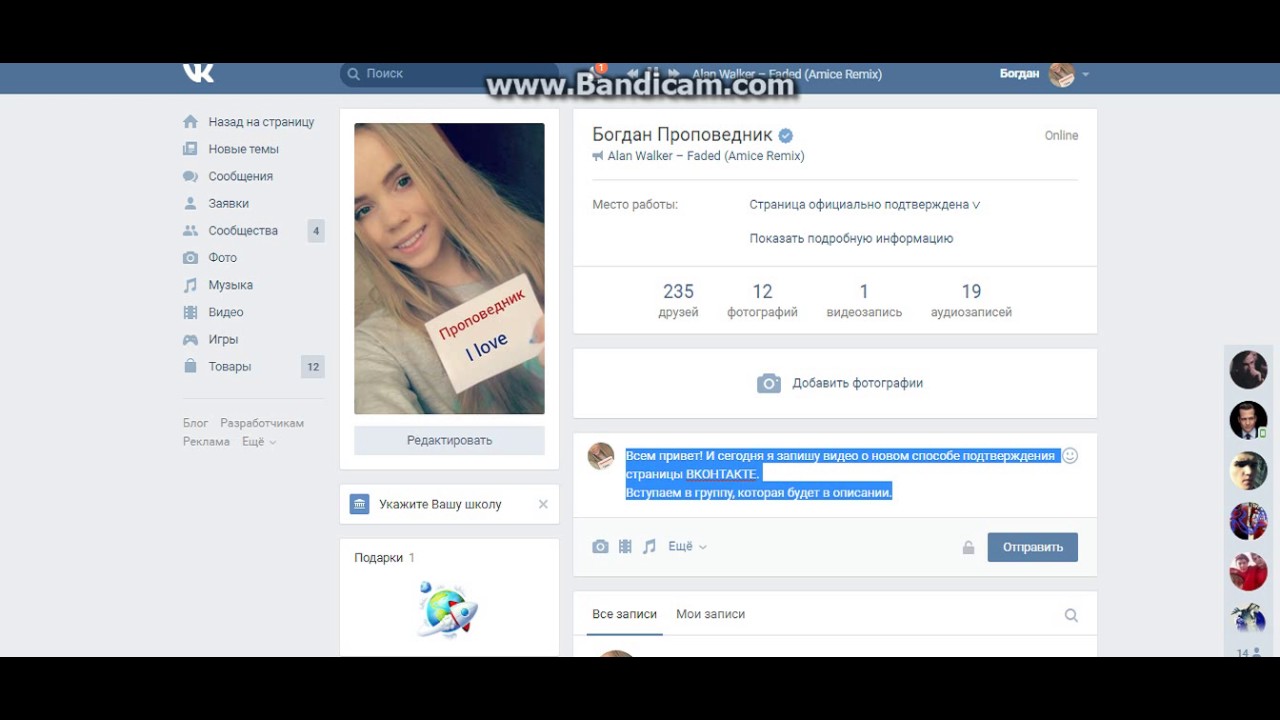
Task: Attach audio with music note icon
Action: (x=649, y=546)
